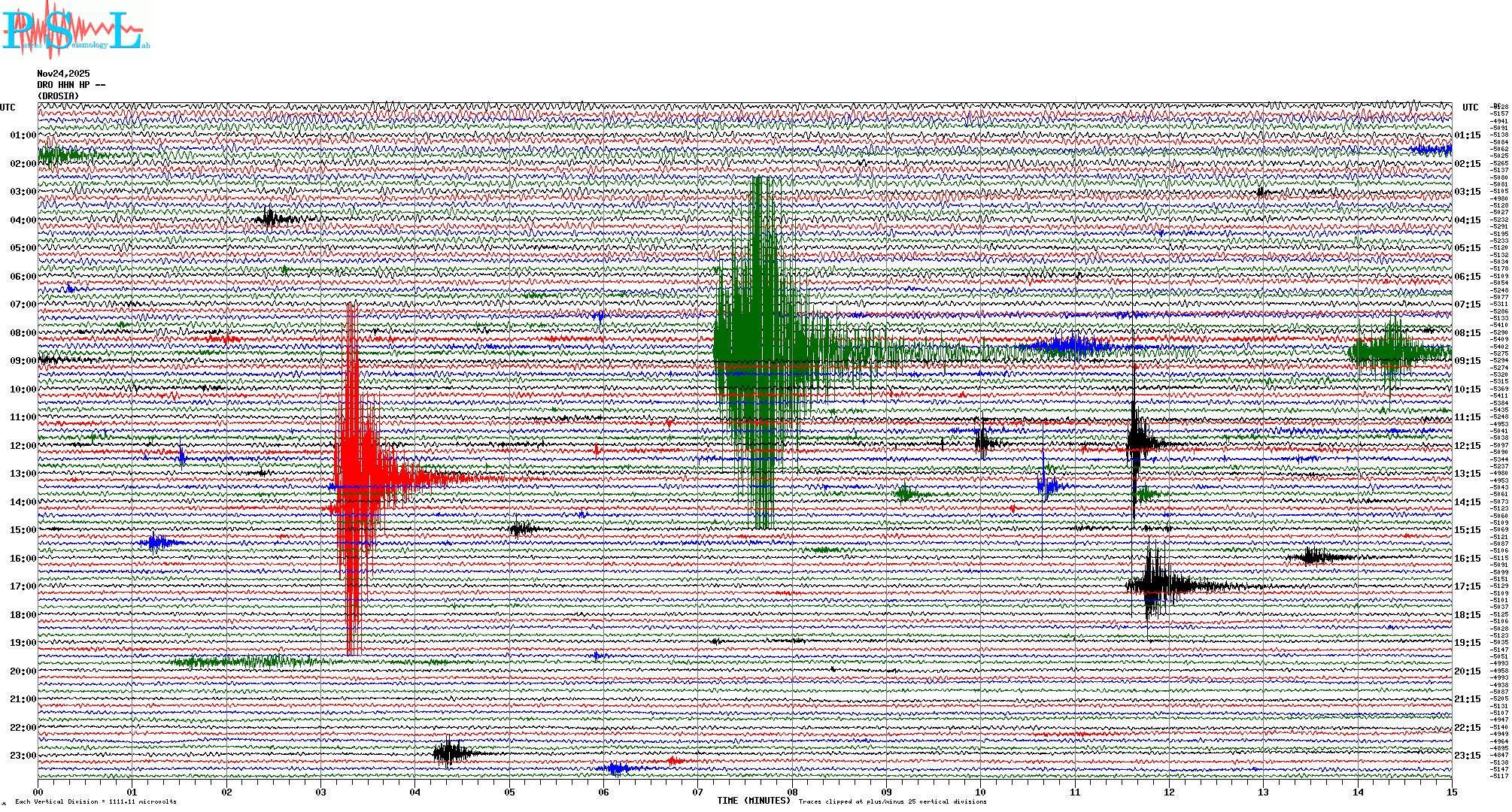
Task: Click minute marker 15 on bottom axis
Action: (1451, 792)
